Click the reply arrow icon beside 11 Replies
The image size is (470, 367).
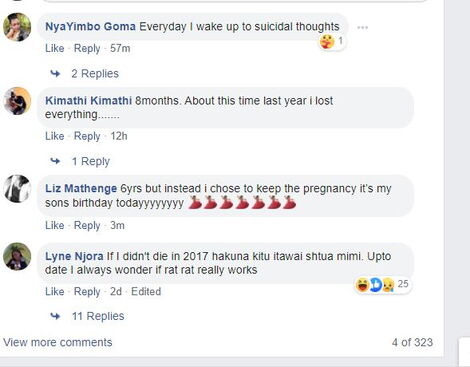click(x=55, y=316)
